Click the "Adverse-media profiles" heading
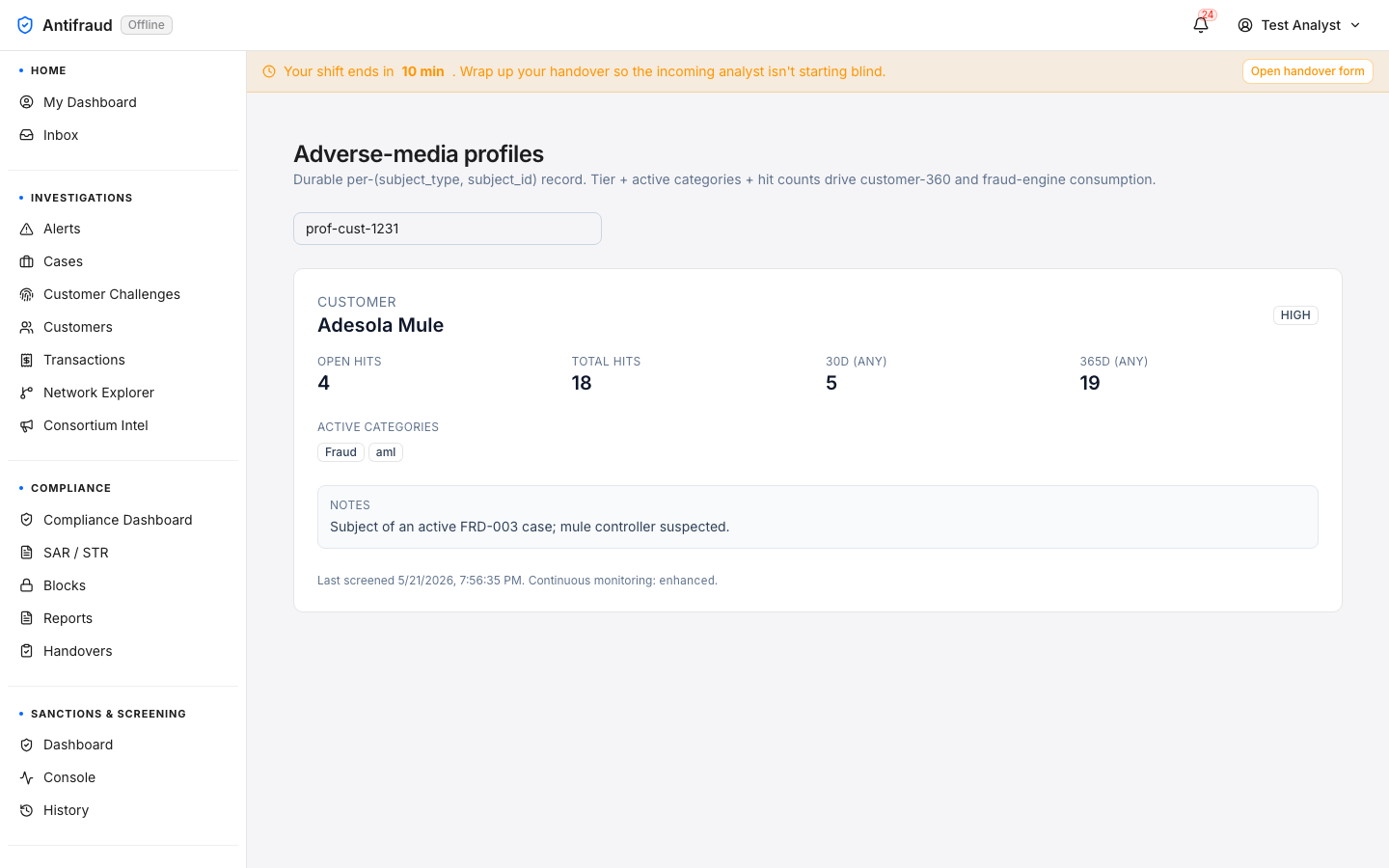 point(419,154)
